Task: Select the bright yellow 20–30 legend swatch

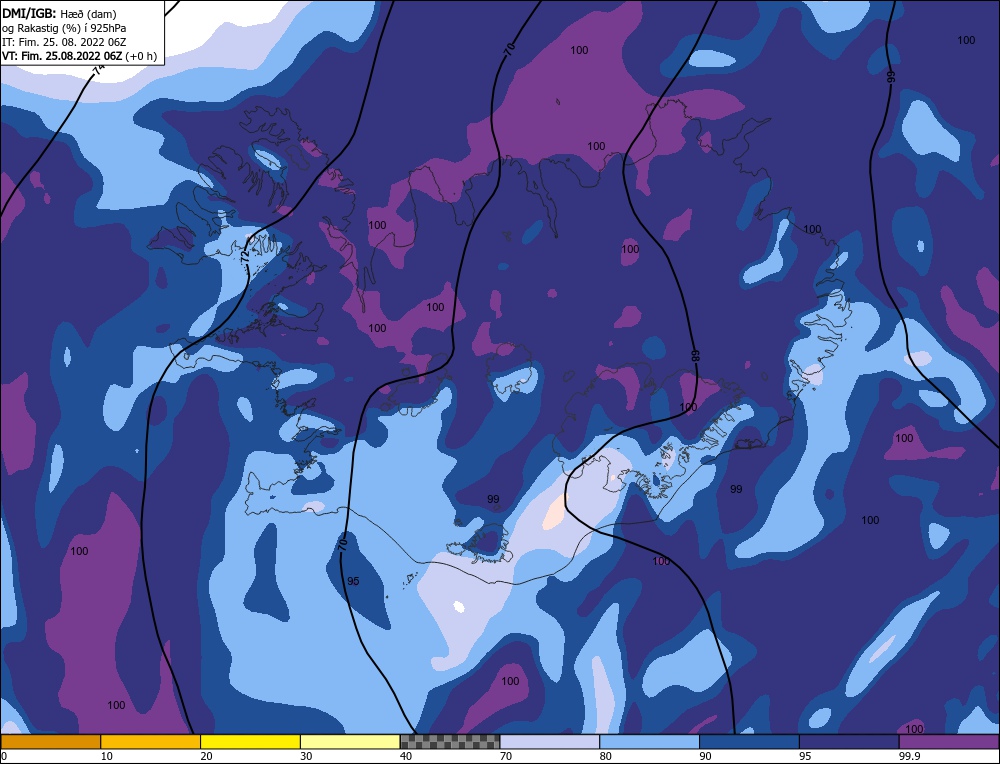Action: pyautogui.click(x=250, y=742)
